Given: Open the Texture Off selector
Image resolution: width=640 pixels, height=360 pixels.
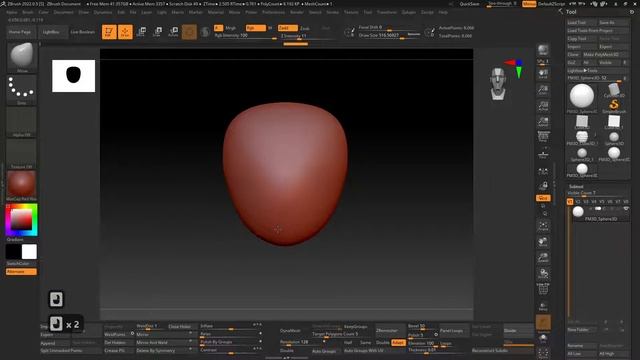Looking at the screenshot, I should click(22, 154).
